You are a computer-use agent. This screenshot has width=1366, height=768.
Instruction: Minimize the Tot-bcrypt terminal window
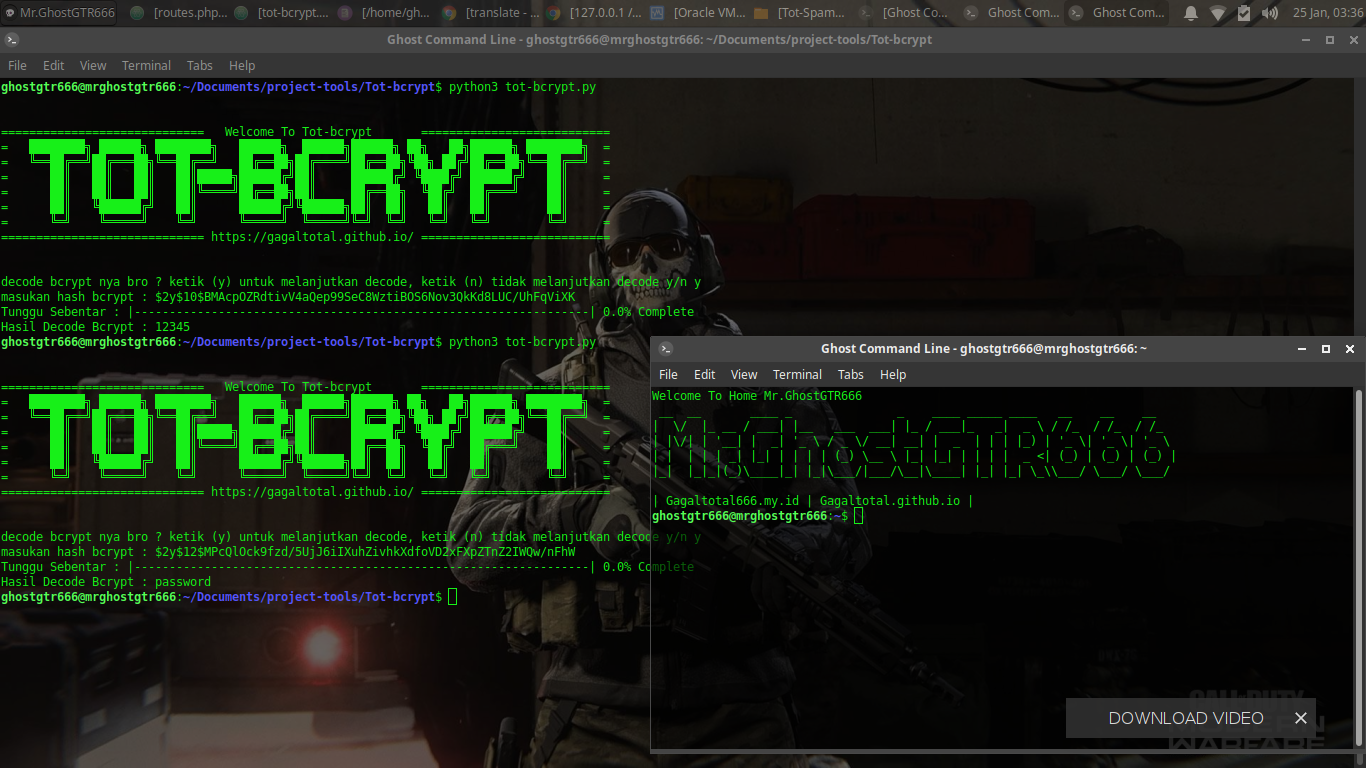1306,40
